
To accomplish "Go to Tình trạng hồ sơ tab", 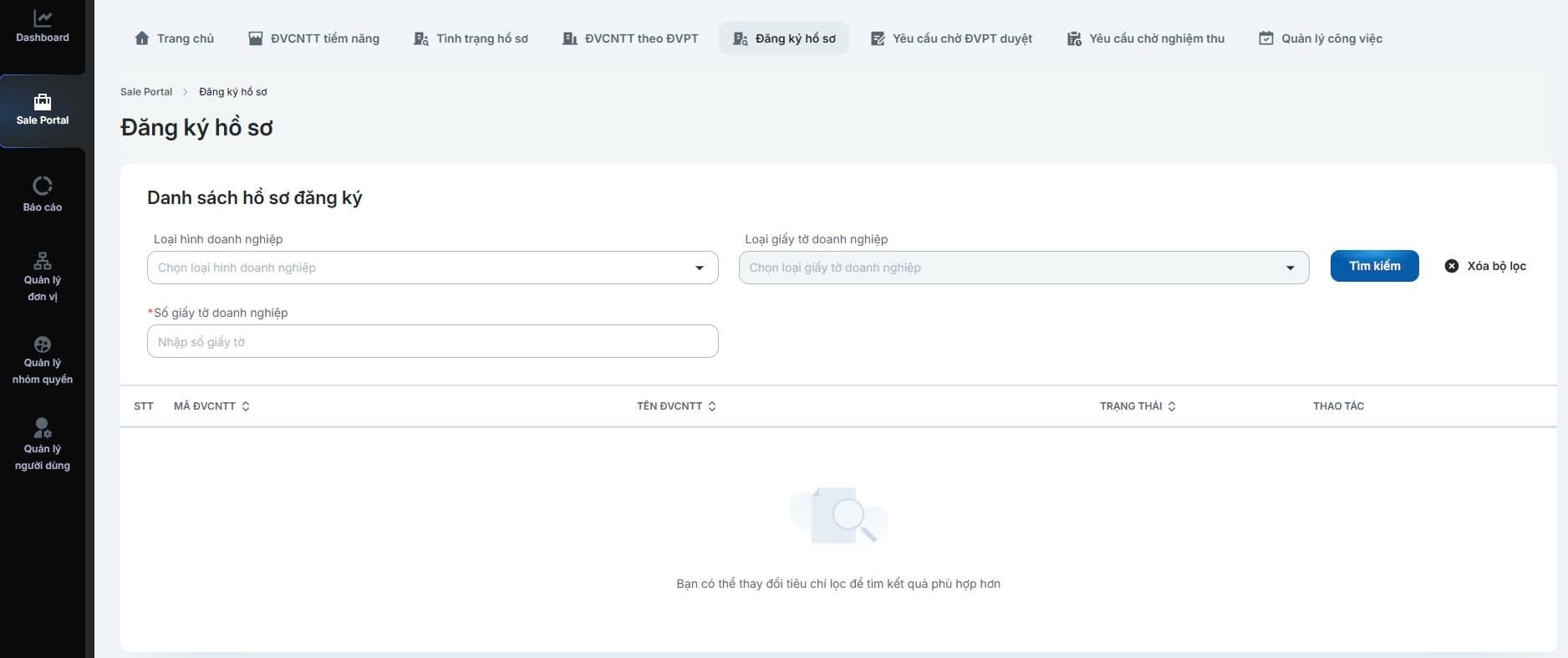I will pos(471,38).
